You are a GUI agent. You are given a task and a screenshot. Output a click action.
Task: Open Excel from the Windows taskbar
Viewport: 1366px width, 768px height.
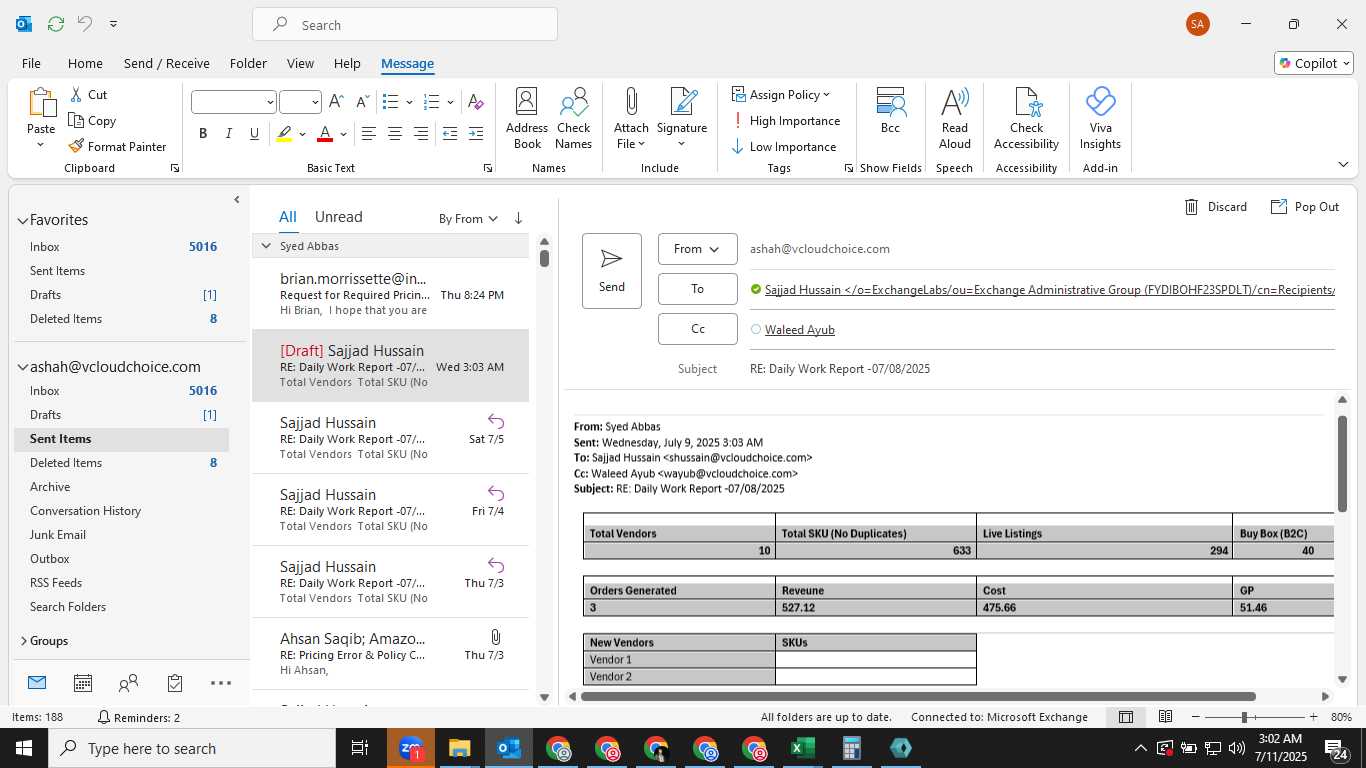pyautogui.click(x=803, y=748)
